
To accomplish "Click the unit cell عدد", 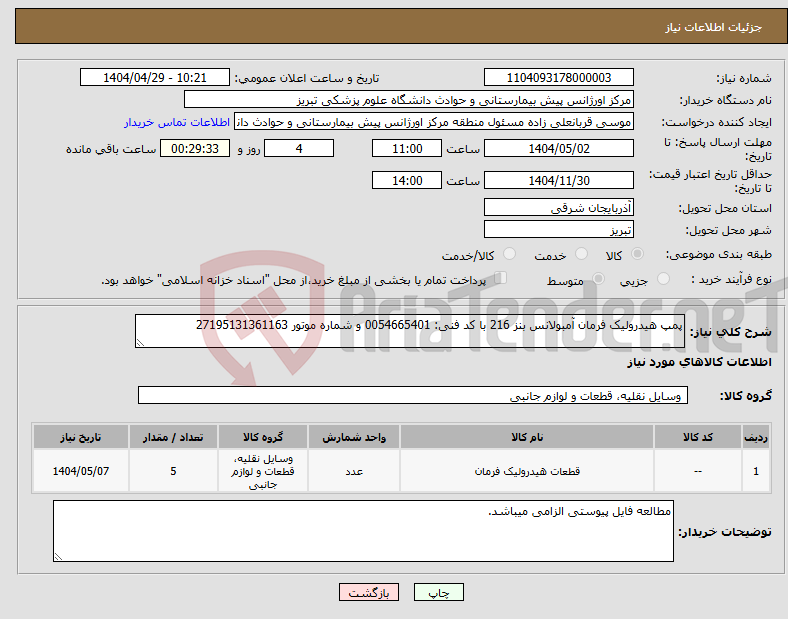I will pyautogui.click(x=354, y=471).
